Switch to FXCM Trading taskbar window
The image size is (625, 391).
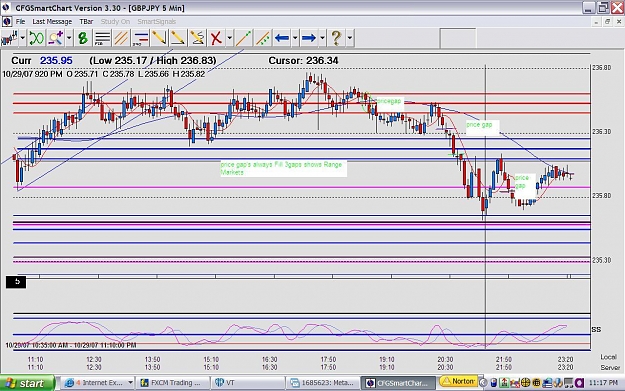coord(173,383)
